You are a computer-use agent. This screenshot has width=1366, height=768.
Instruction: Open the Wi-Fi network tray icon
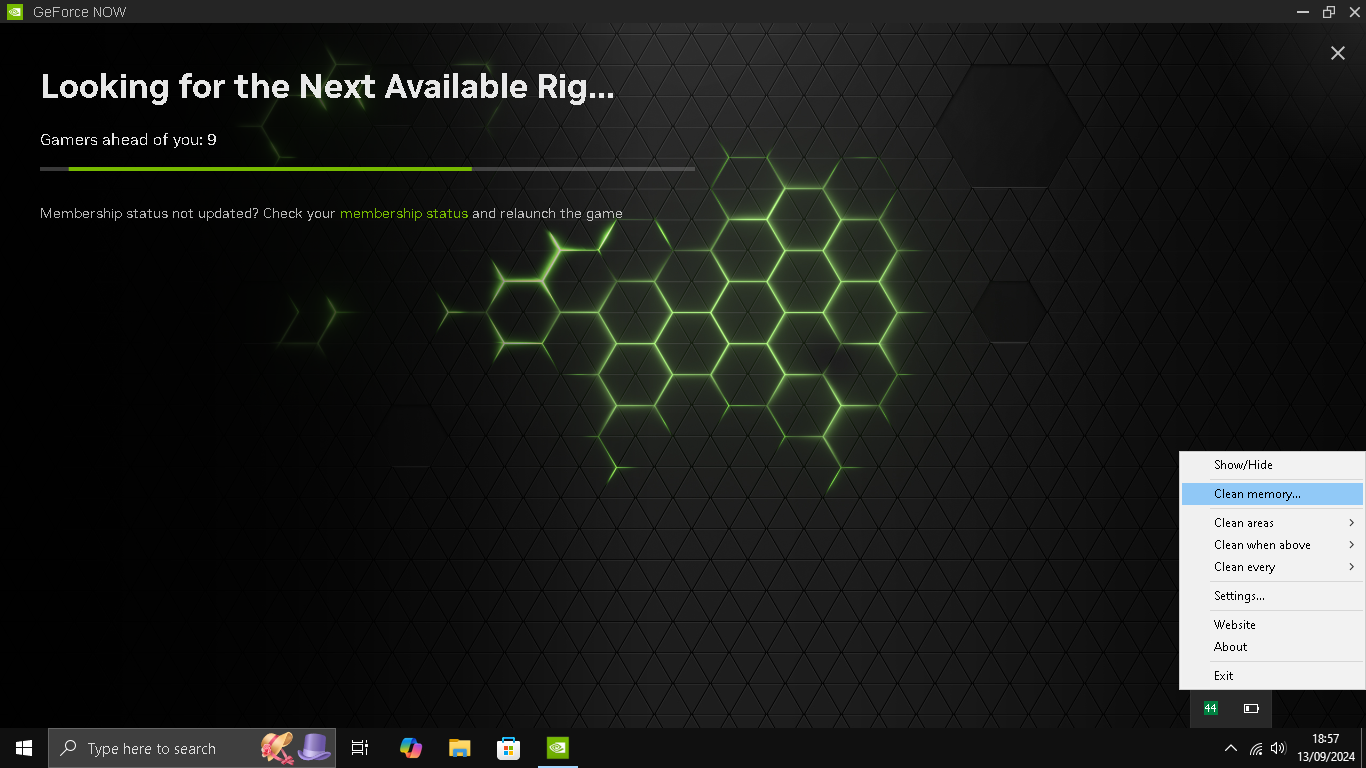[x=1255, y=748]
